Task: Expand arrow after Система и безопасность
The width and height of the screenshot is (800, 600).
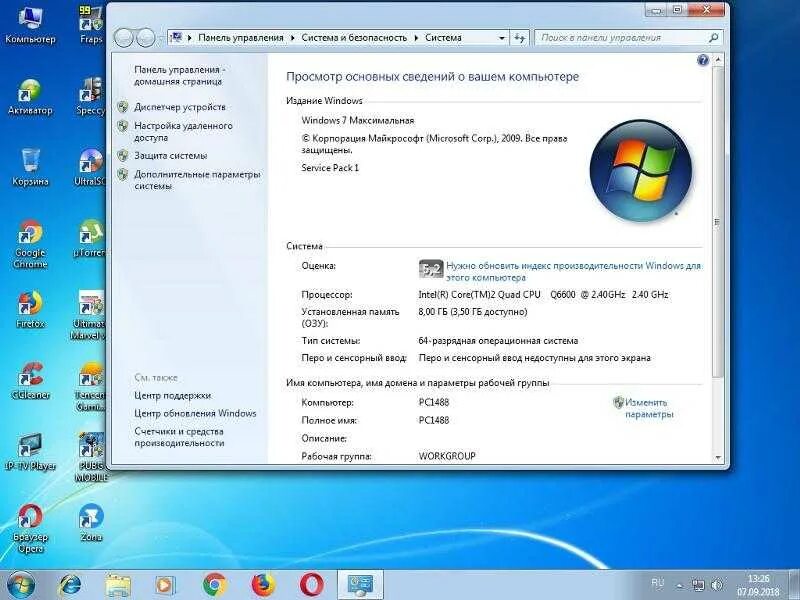Action: pyautogui.click(x=416, y=38)
